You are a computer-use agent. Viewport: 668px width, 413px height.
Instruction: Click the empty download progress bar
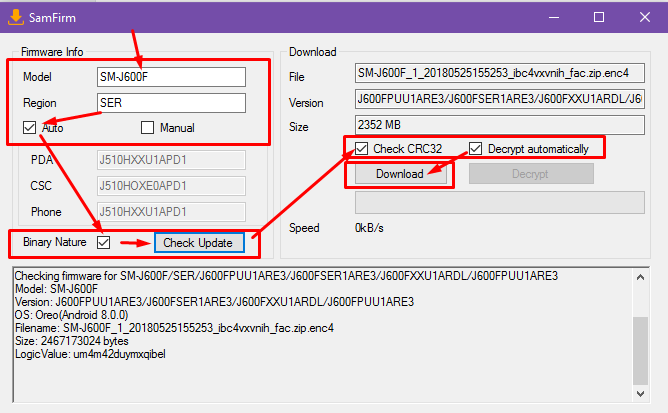pyautogui.click(x=500, y=202)
